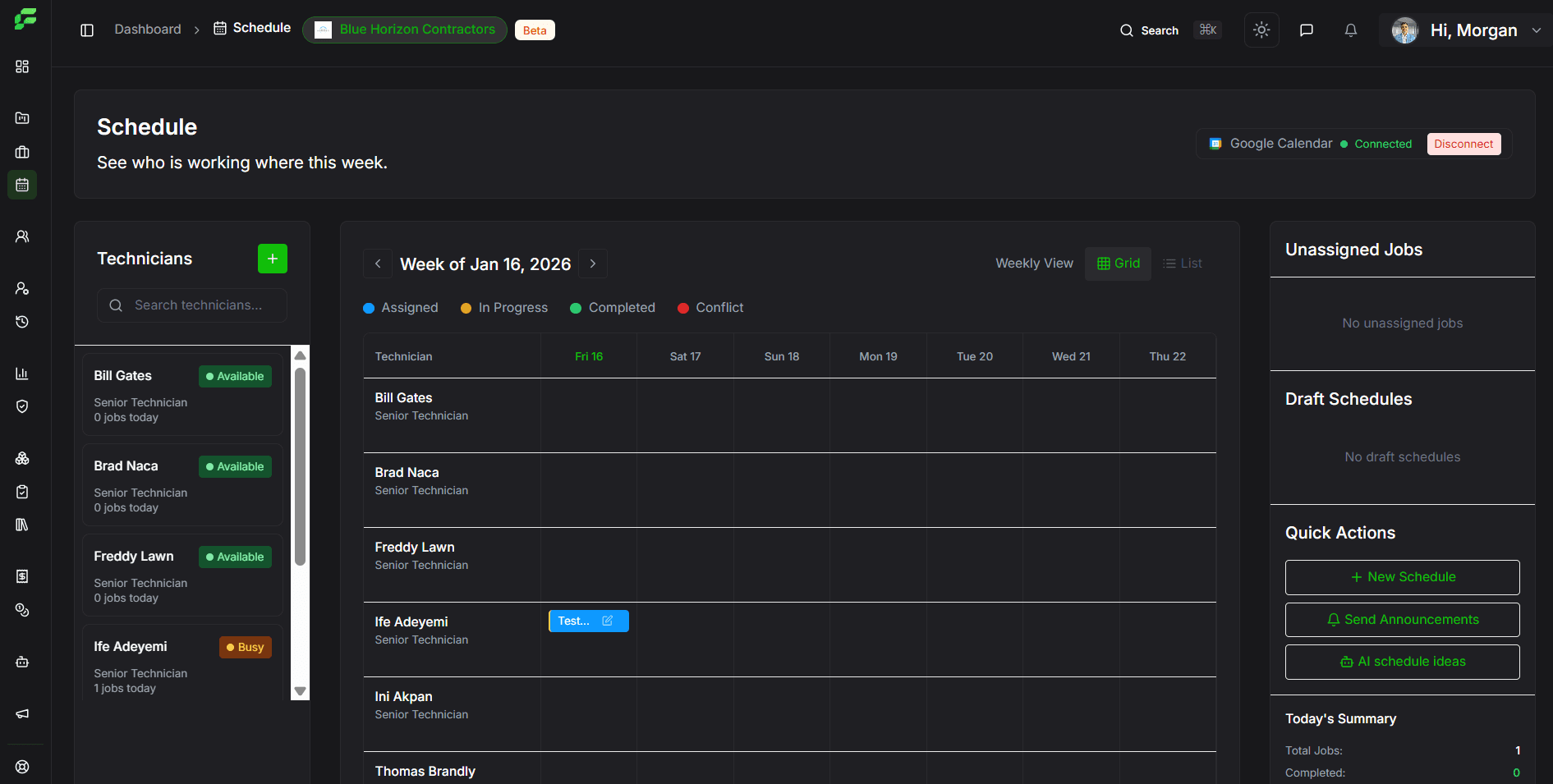Screen dimensions: 1553x784
Task: Open the dashboard grid icon in sidebar
Action: tap(22, 66)
